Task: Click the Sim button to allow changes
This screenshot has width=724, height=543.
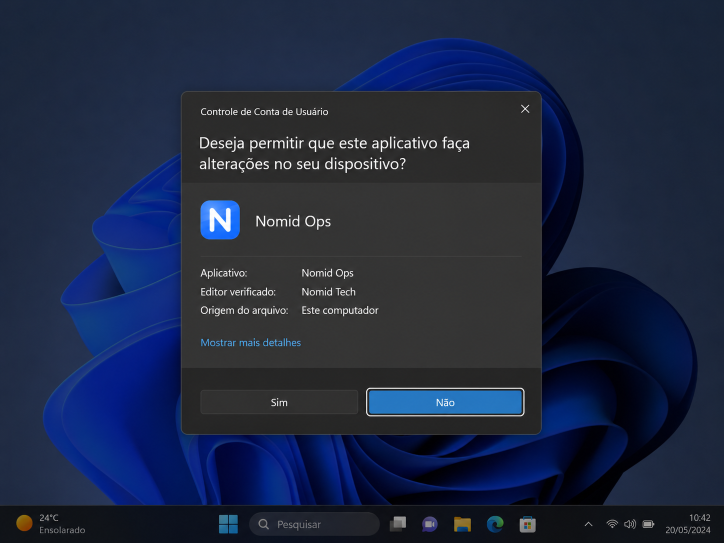Action: pyautogui.click(x=279, y=402)
